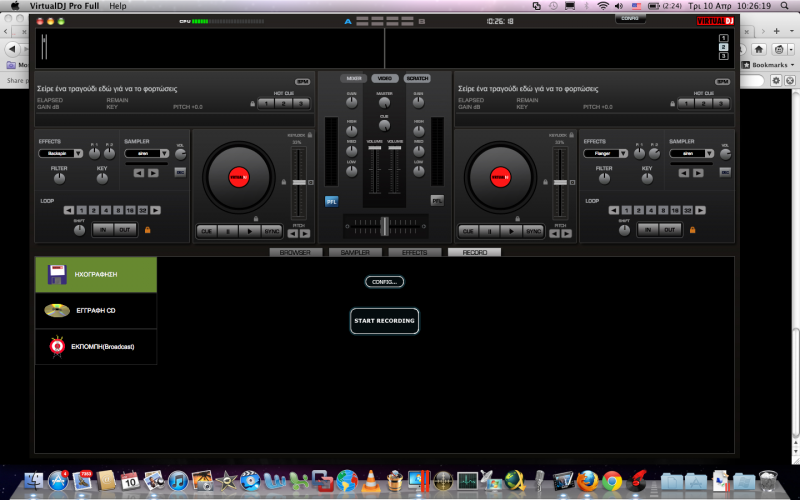Toggle the left deck hot cue lock
This screenshot has height=500, width=800.
pyautogui.click(x=252, y=104)
